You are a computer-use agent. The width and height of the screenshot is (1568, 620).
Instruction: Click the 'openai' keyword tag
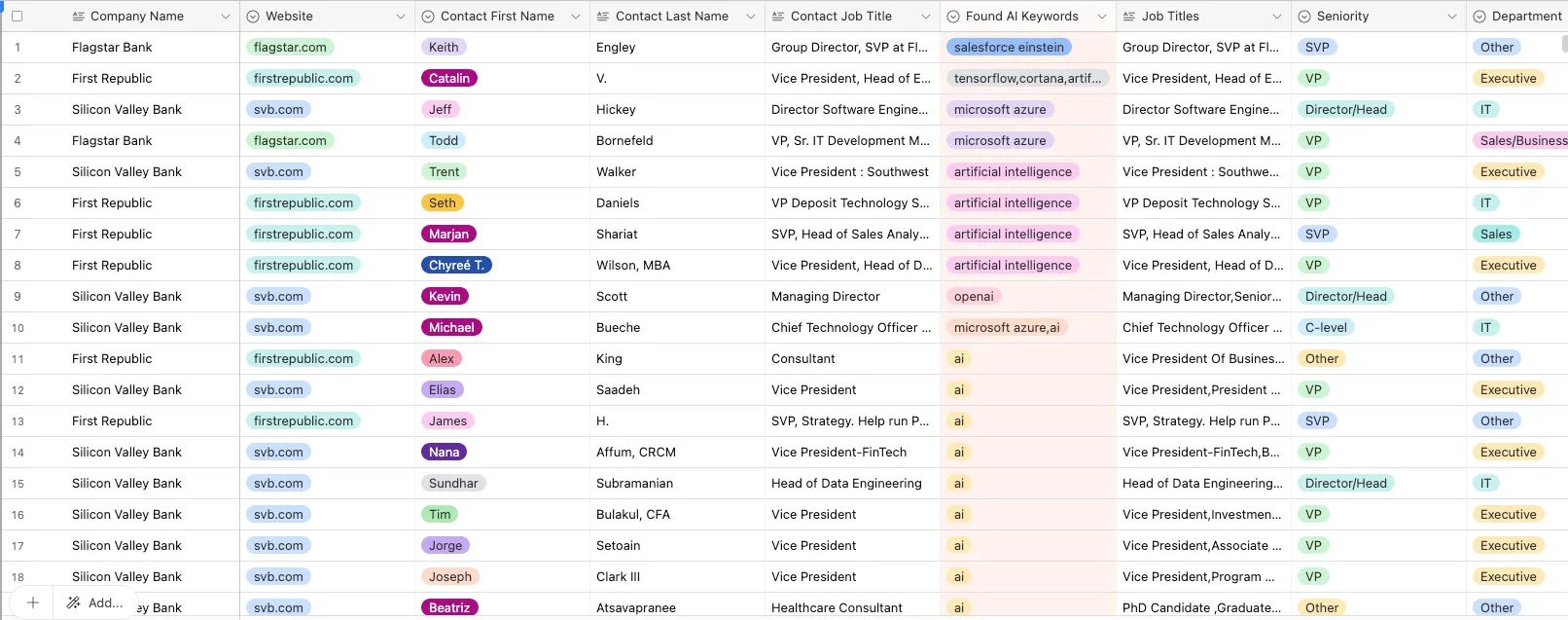pos(974,296)
